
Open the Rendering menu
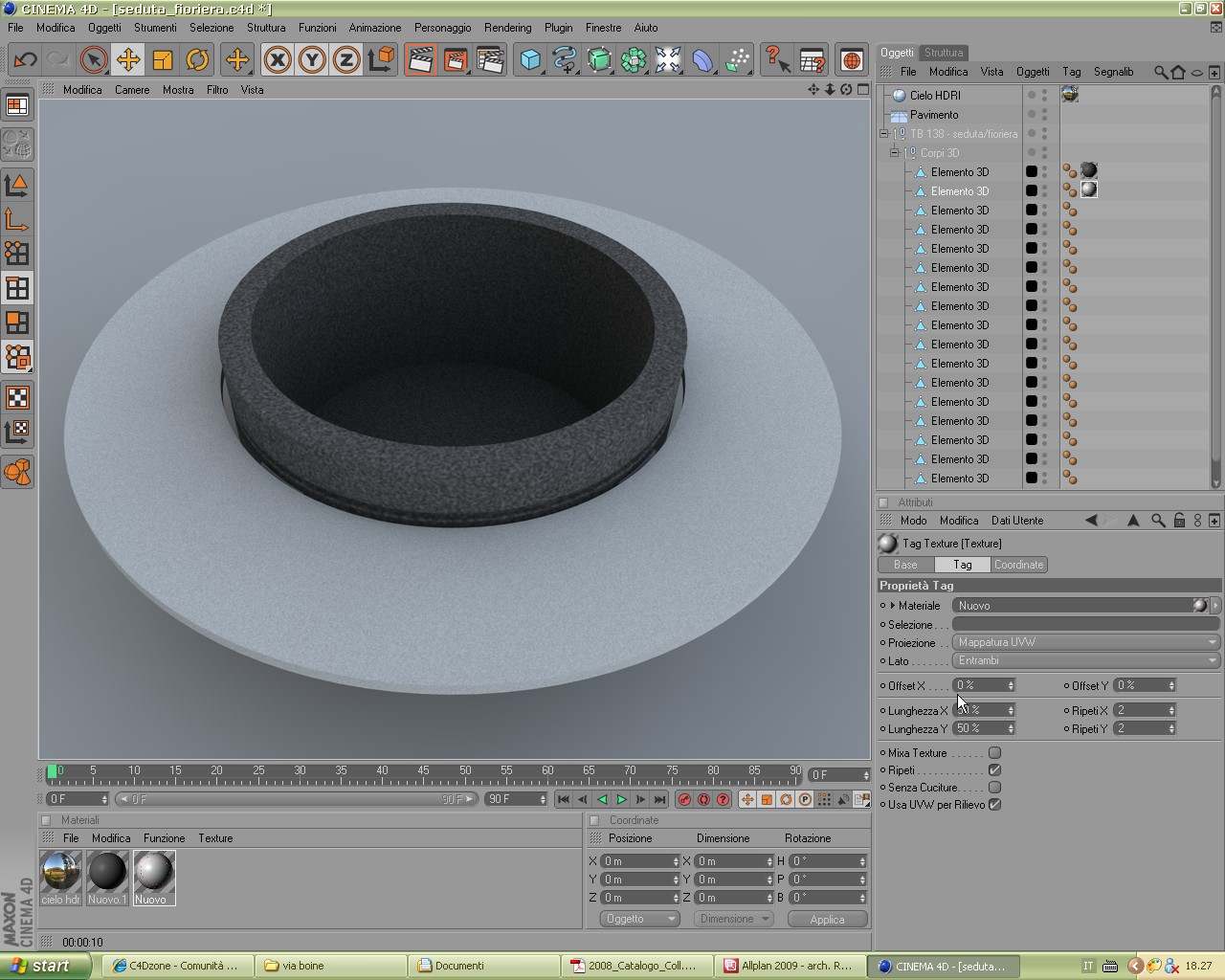pyautogui.click(x=507, y=28)
